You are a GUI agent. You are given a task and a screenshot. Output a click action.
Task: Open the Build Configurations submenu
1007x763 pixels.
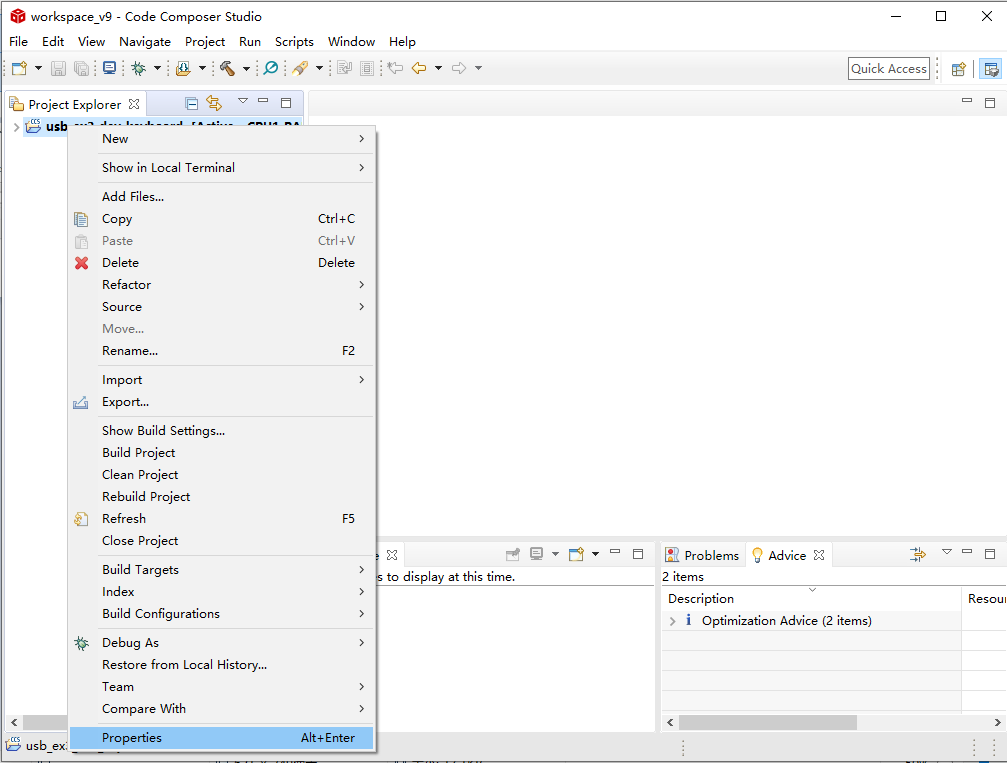(222, 614)
